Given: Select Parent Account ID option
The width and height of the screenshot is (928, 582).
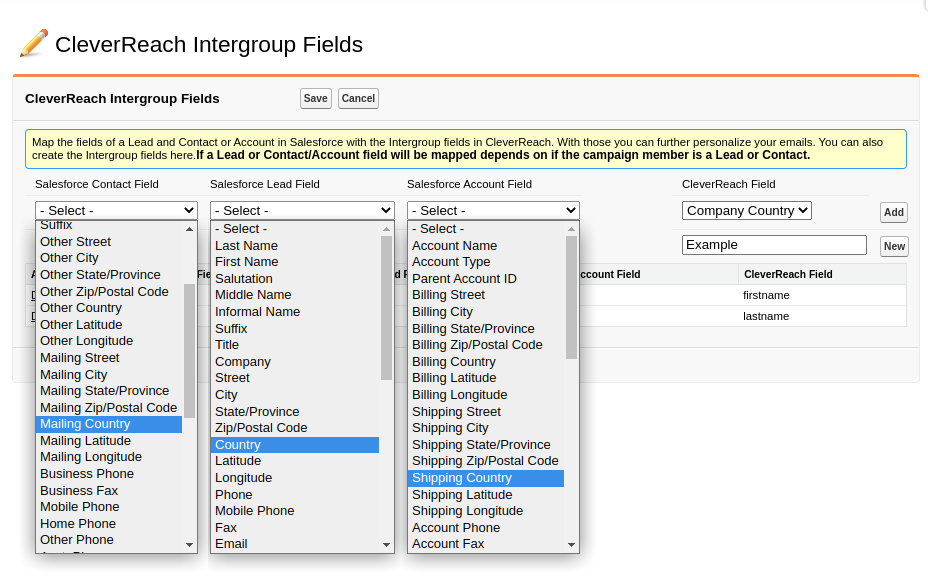Looking at the screenshot, I should 486,278.
